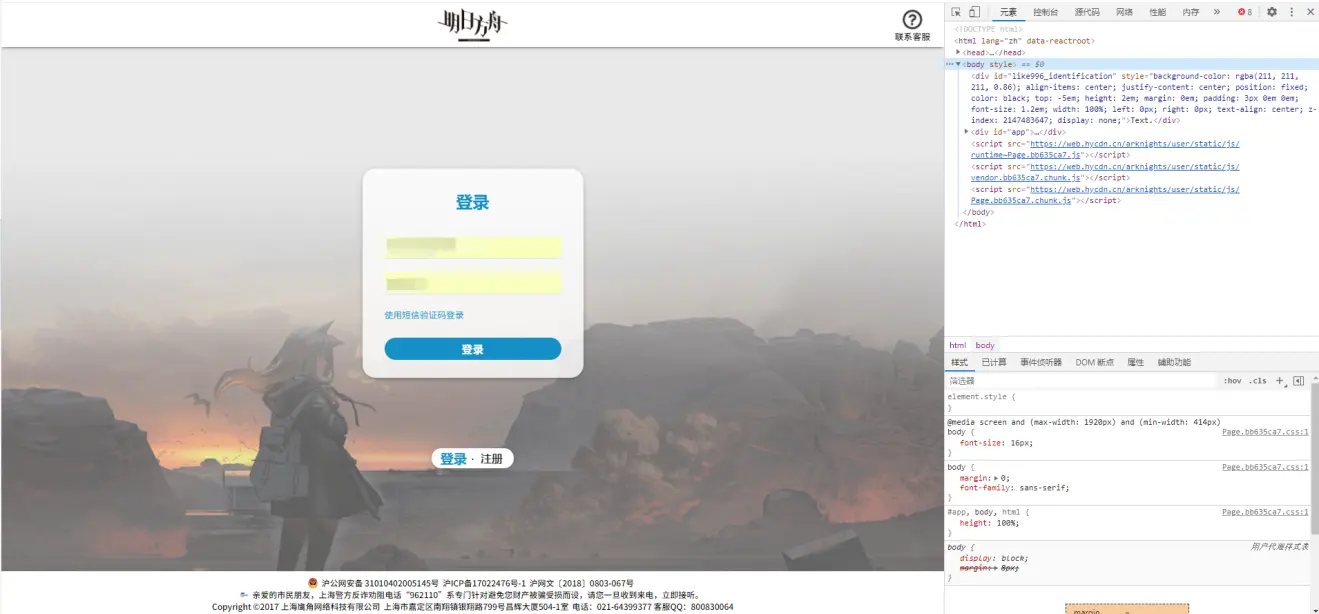The image size is (1319, 614).
Task: Select 登录 in the bottom toggle pill
Action: pyautogui.click(x=453, y=459)
